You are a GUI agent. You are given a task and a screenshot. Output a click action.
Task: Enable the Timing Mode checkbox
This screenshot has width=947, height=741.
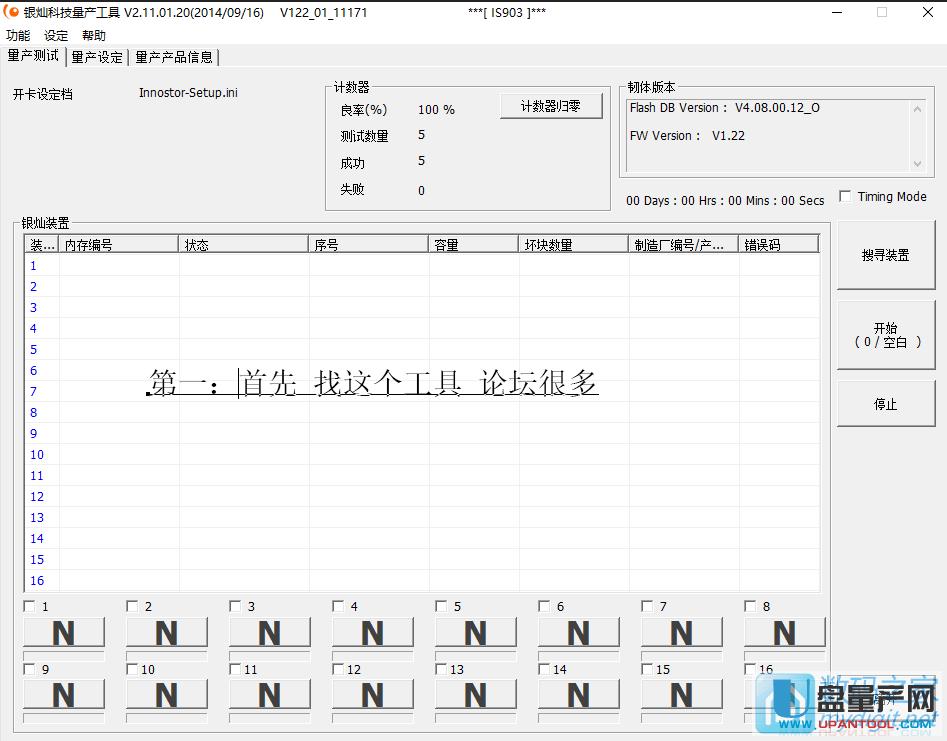[x=845, y=196]
